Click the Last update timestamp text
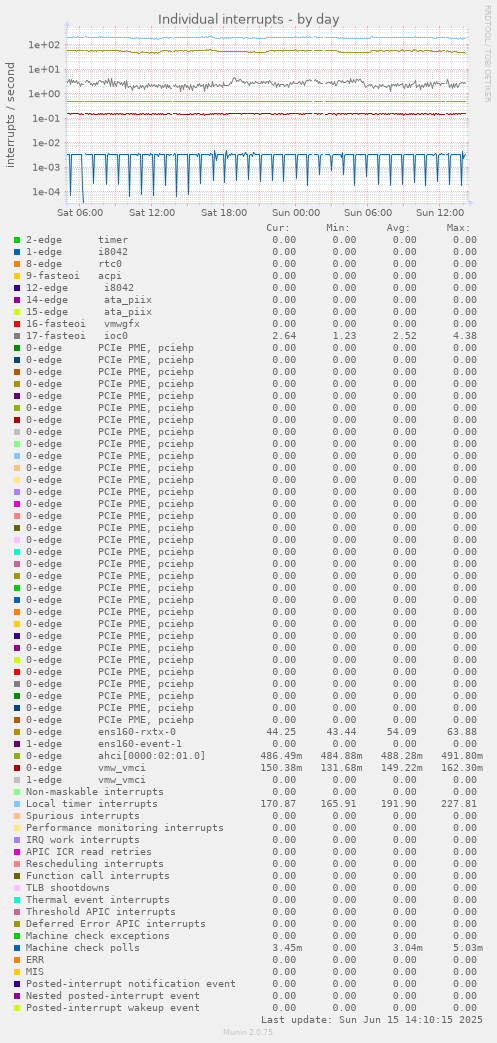 tap(372, 1019)
